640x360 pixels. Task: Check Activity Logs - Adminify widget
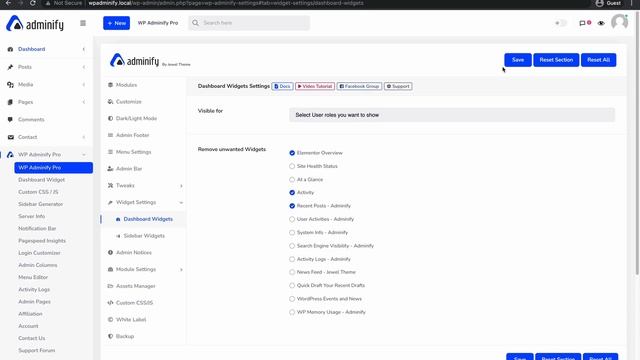292,259
